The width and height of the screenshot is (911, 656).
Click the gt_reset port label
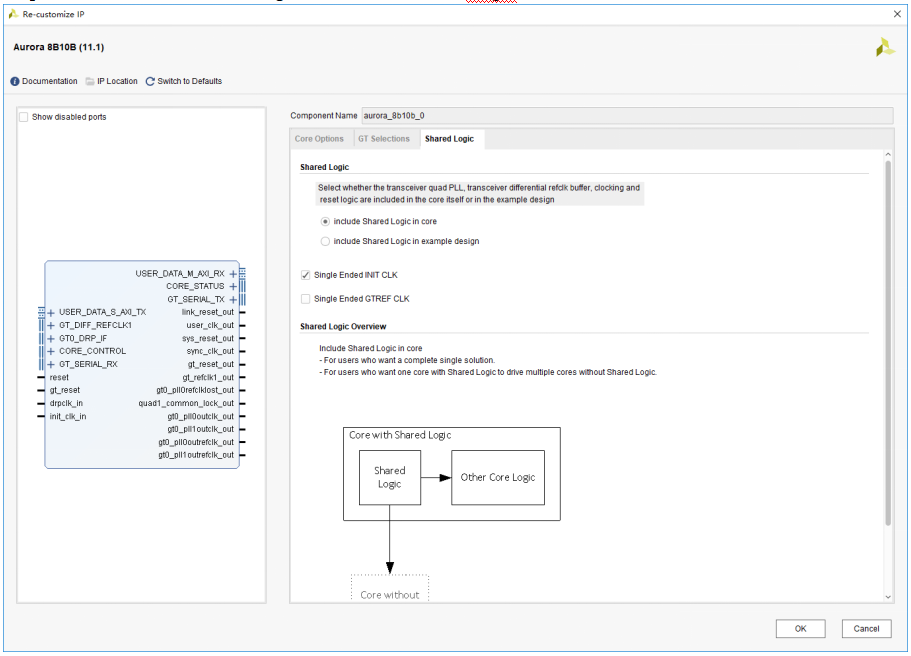tap(64, 390)
